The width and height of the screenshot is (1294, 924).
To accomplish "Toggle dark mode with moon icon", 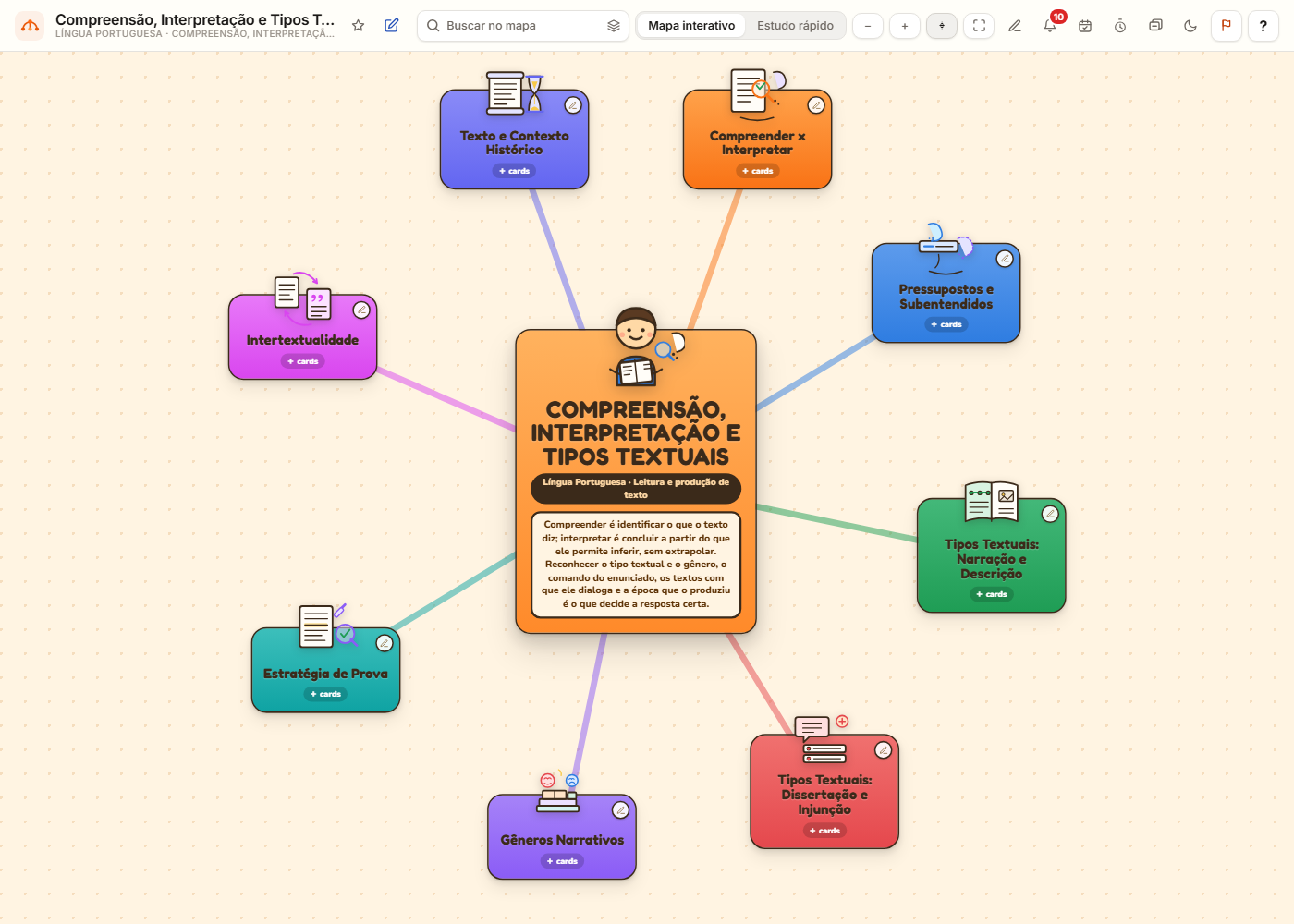I will tap(1190, 26).
